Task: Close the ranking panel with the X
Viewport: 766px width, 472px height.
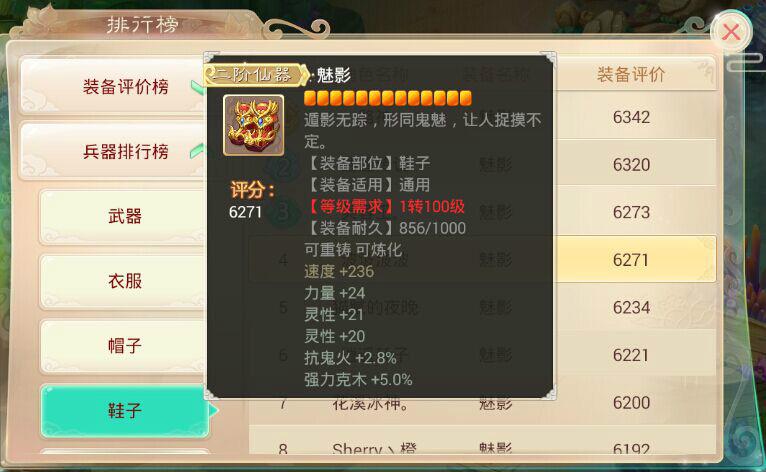Action: coord(731,32)
